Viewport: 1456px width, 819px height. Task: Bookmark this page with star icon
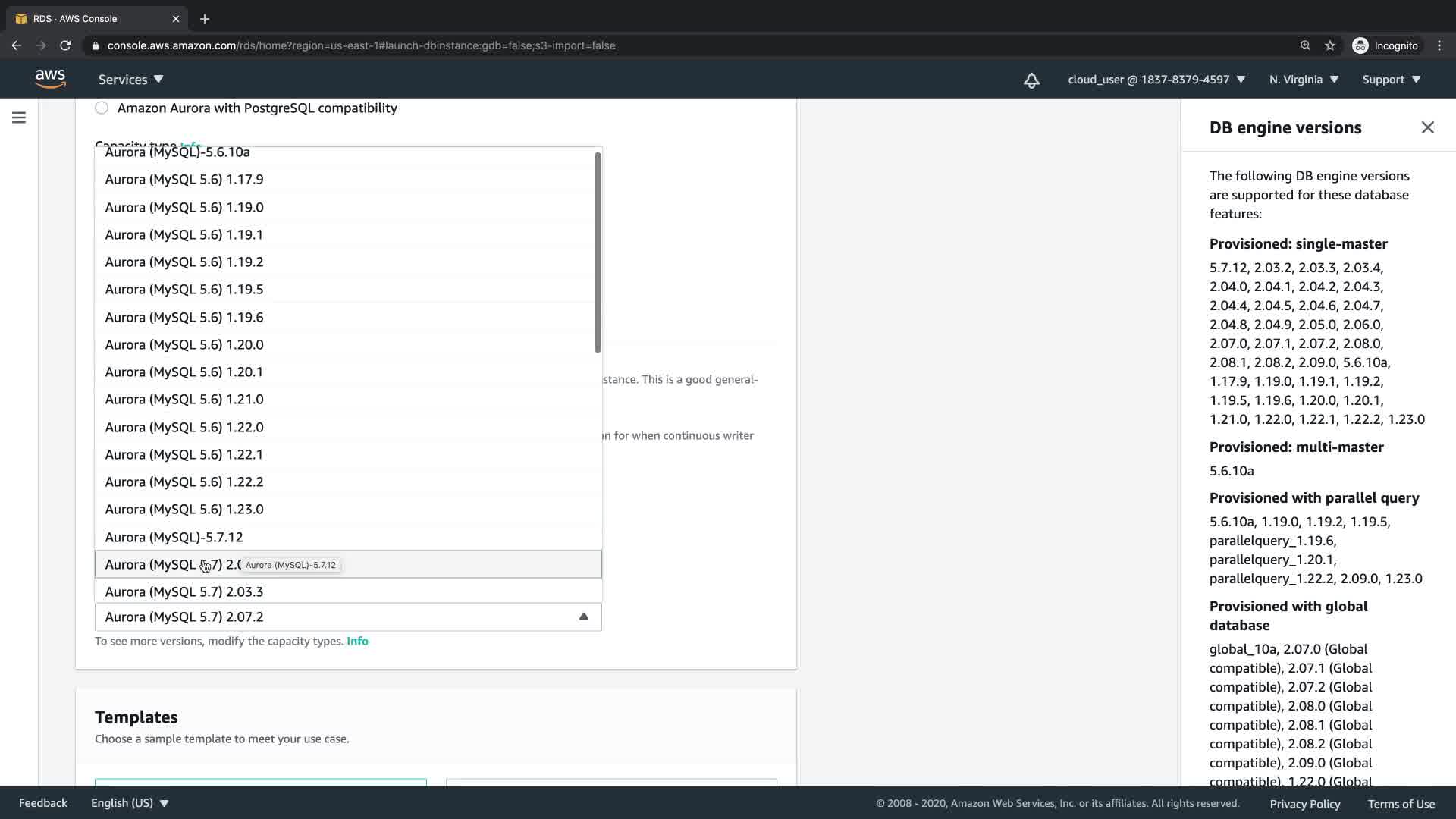coord(1329,45)
